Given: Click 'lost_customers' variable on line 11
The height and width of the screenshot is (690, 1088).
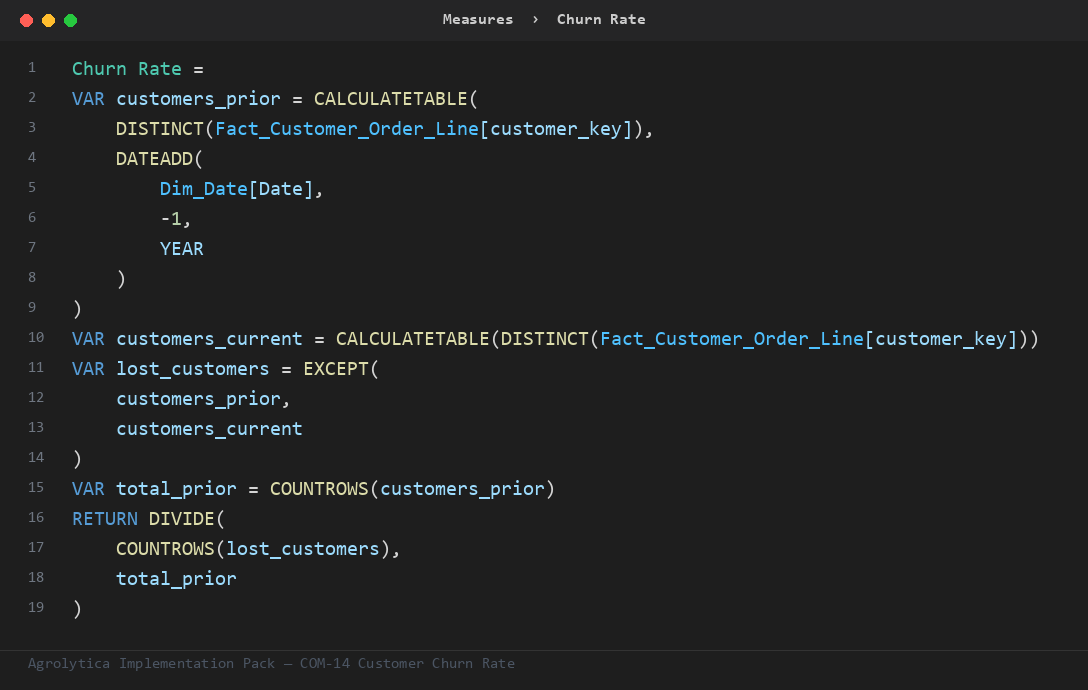Looking at the screenshot, I should pos(193,369).
